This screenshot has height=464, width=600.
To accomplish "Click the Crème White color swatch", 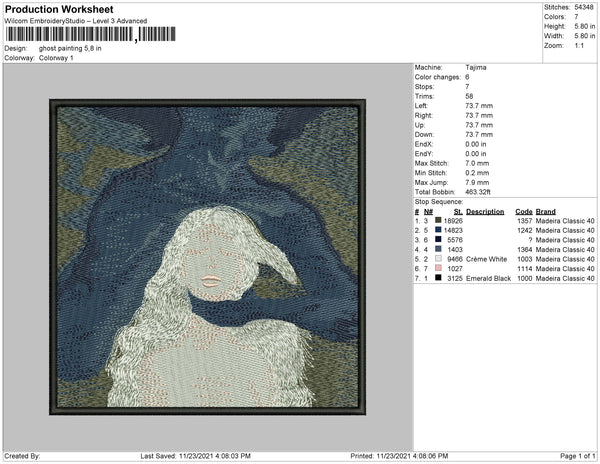I will (x=438, y=259).
